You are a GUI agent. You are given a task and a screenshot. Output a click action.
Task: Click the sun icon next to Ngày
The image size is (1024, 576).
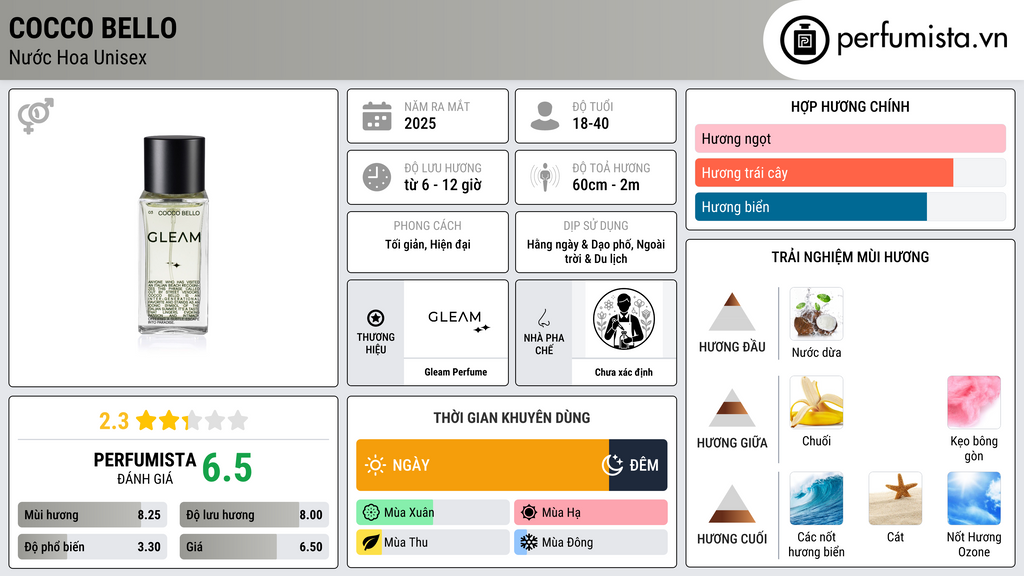(x=375, y=465)
